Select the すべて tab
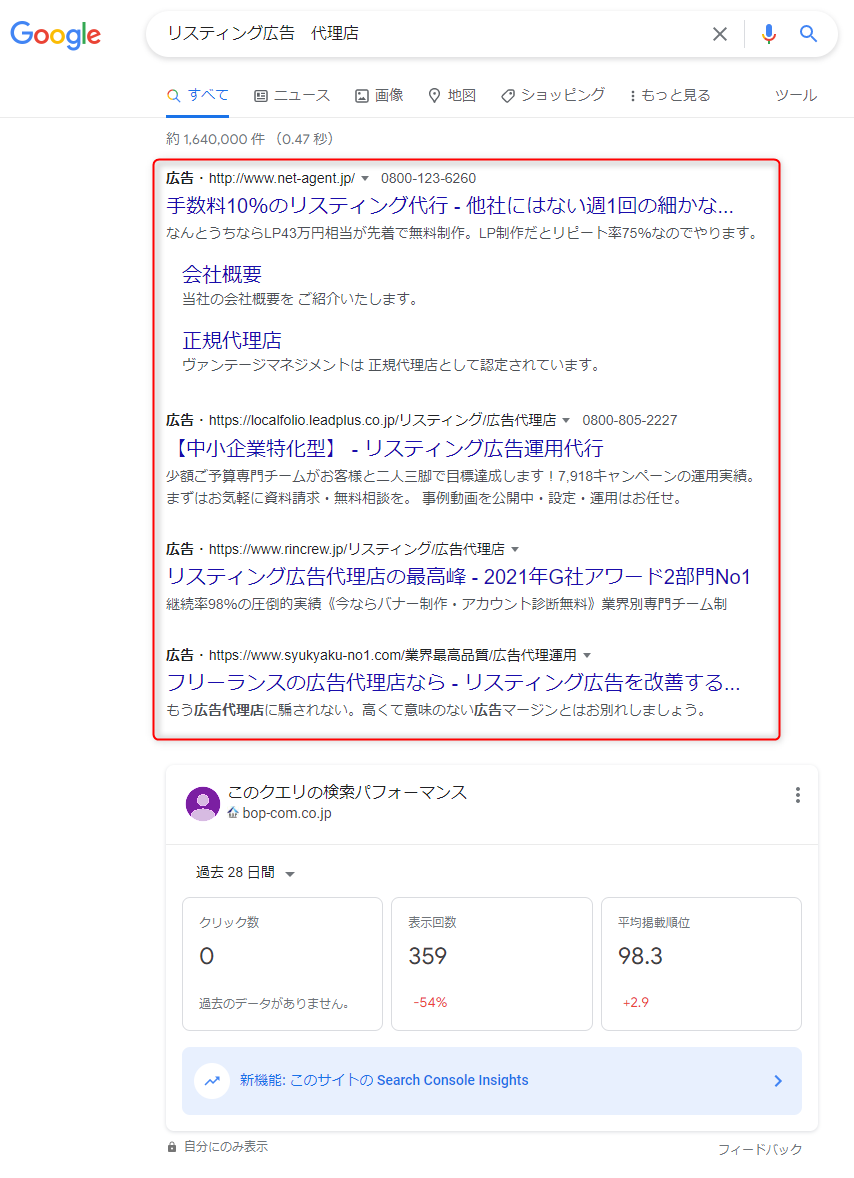Viewport: 854px width, 1178px height. 198,95
